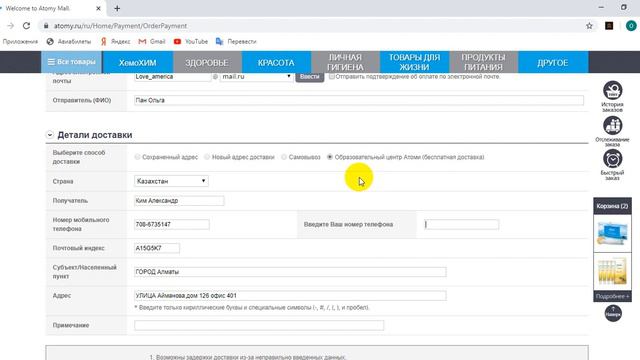Image resolution: width=640 pixels, height=360 pixels.
Task: Click the dark extension icon in toolbar
Action: pyautogui.click(x=609, y=26)
